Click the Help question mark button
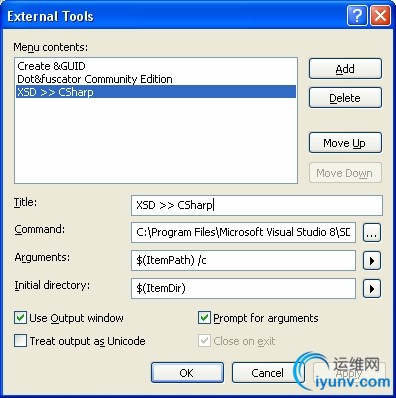This screenshot has width=396, height=398. point(357,16)
